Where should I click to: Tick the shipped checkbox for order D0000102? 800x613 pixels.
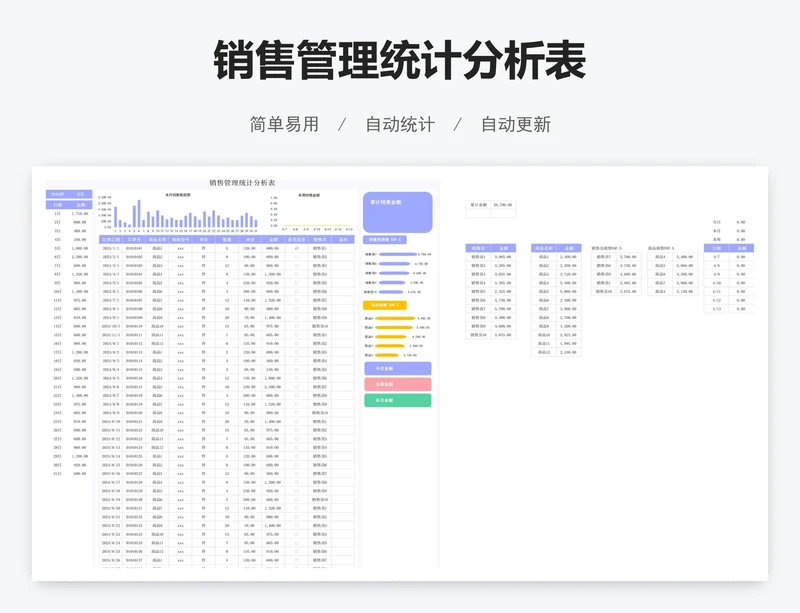(x=296, y=257)
